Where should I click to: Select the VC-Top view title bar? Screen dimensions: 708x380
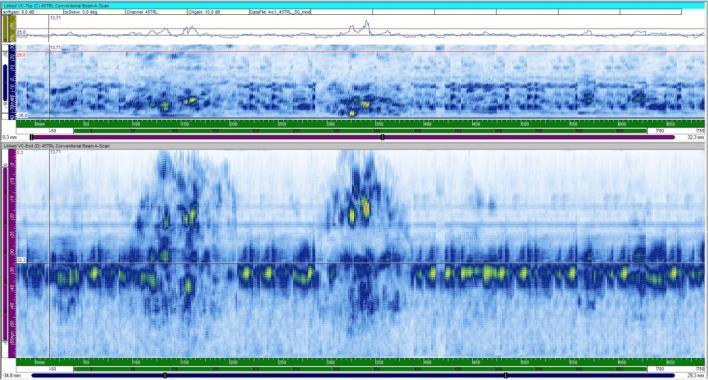click(354, 6)
